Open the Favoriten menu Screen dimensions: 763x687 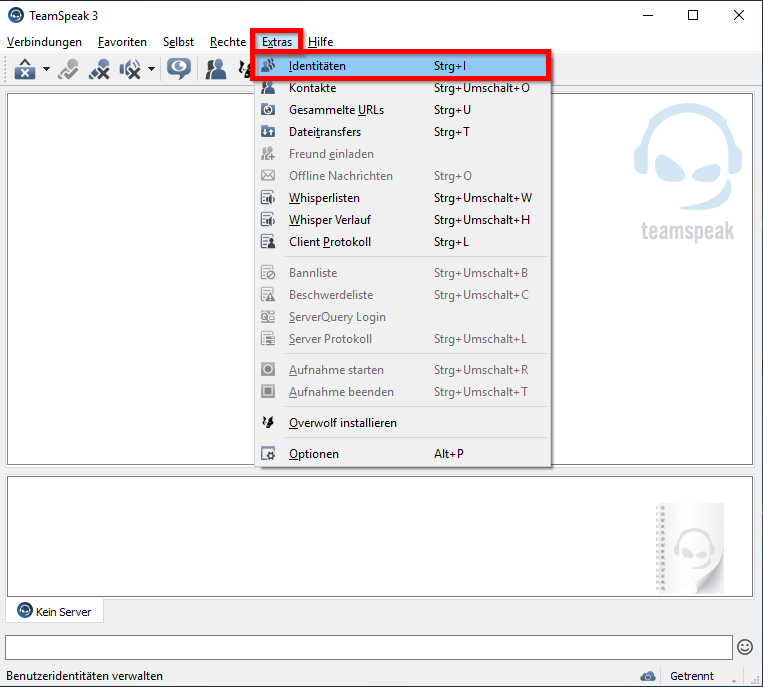122,42
